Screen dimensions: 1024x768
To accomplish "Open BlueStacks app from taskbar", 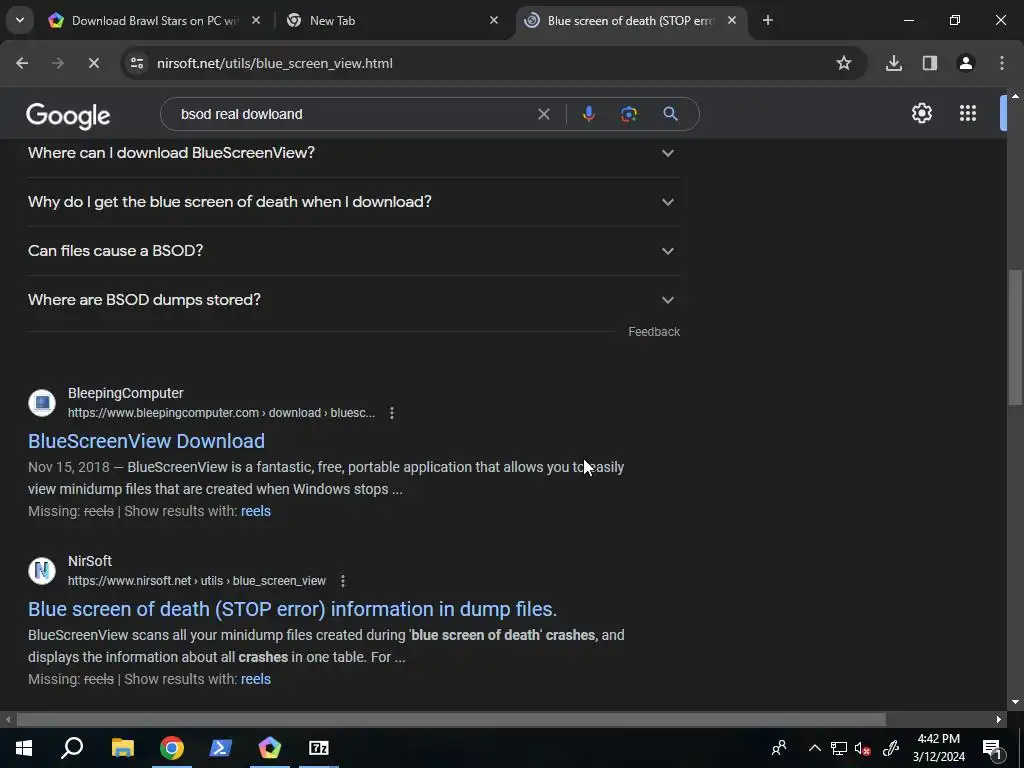I will [x=270, y=748].
